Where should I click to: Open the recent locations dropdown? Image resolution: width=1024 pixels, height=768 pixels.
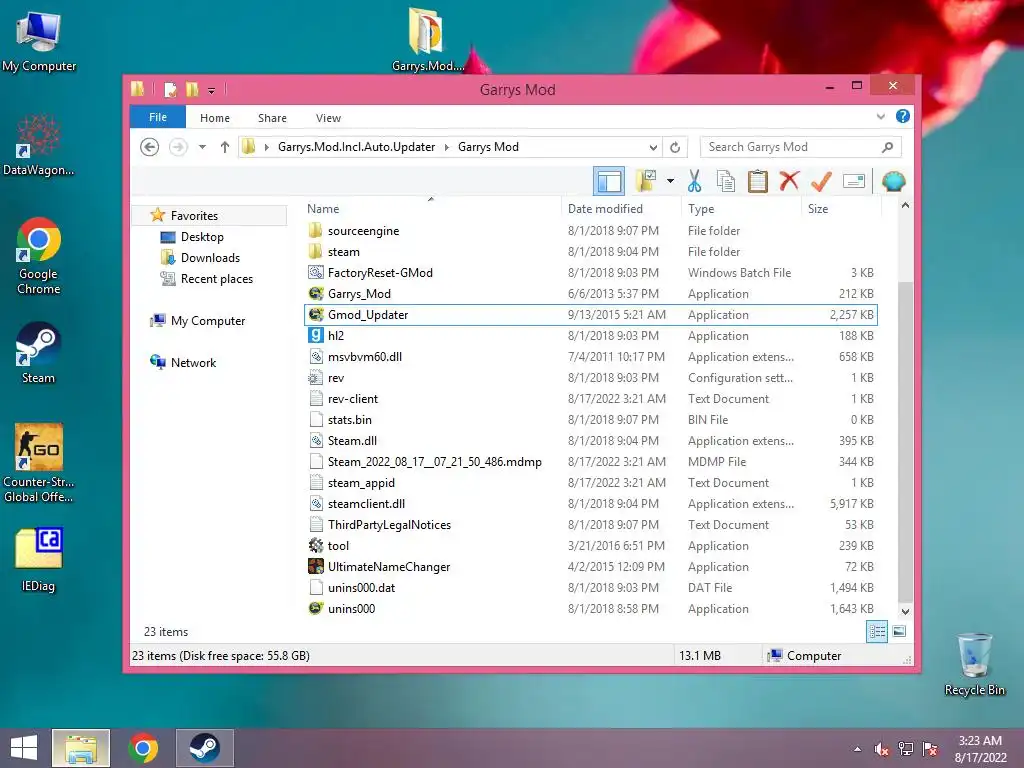click(202, 147)
